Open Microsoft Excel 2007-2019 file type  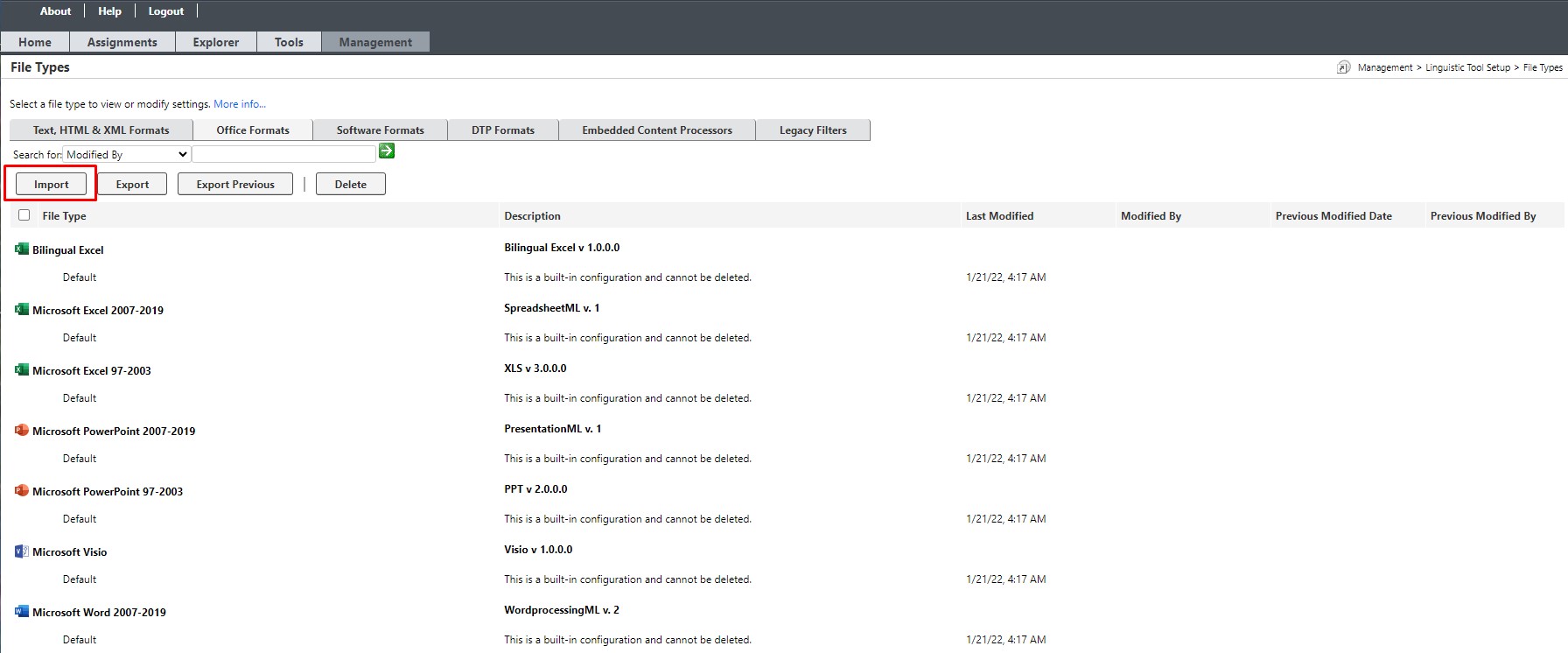coord(98,311)
